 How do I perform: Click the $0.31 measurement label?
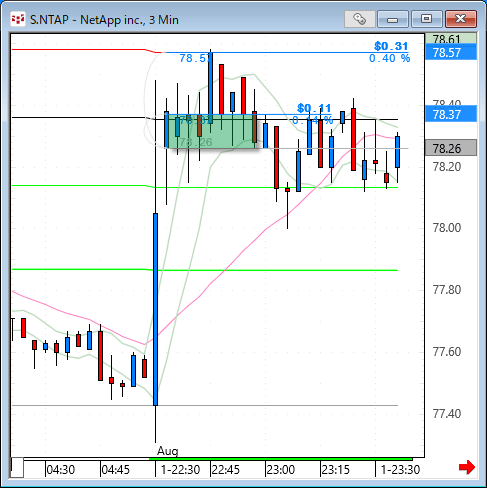click(391, 46)
